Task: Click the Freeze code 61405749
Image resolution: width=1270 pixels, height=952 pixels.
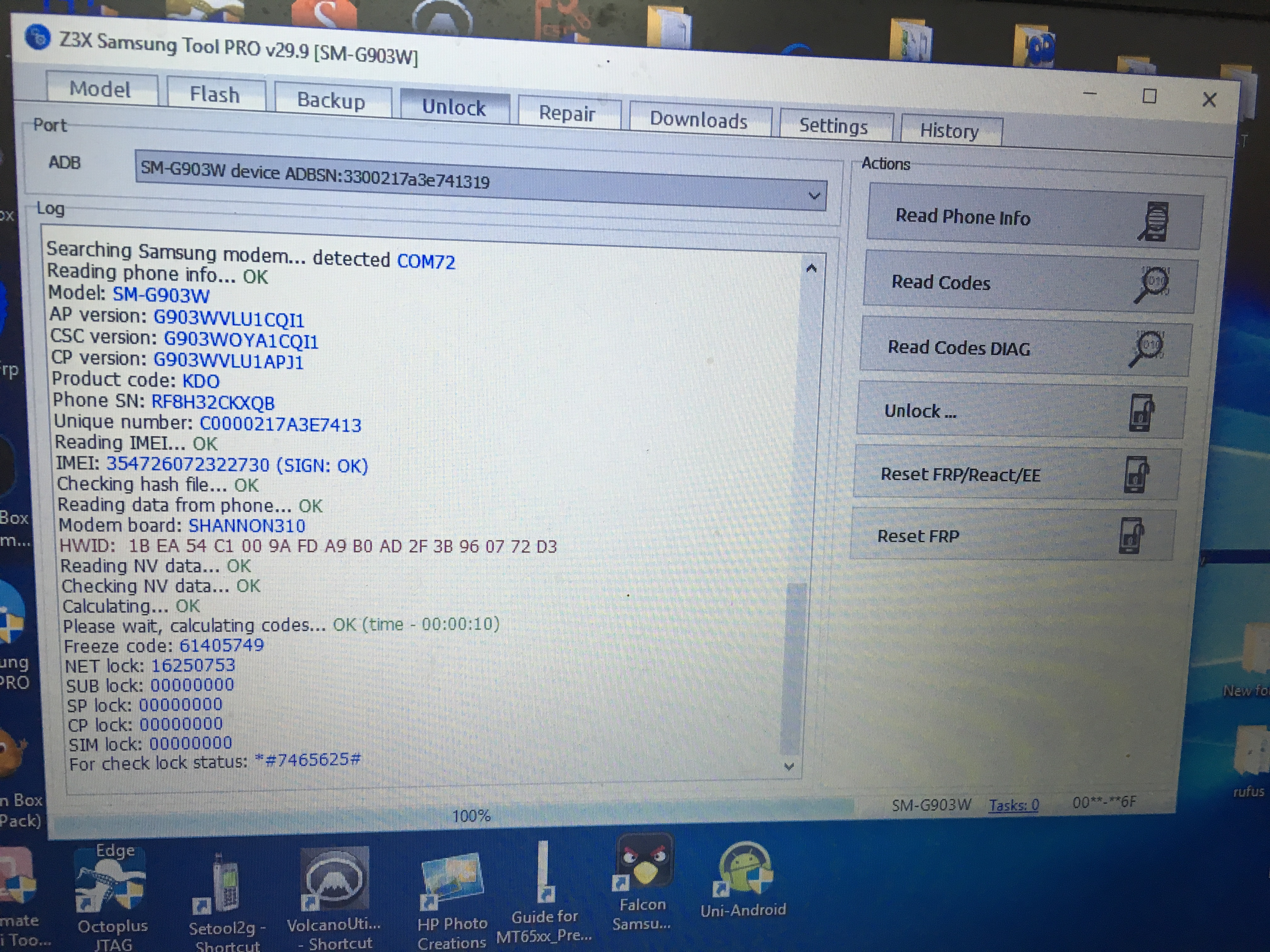Action: pos(222,645)
